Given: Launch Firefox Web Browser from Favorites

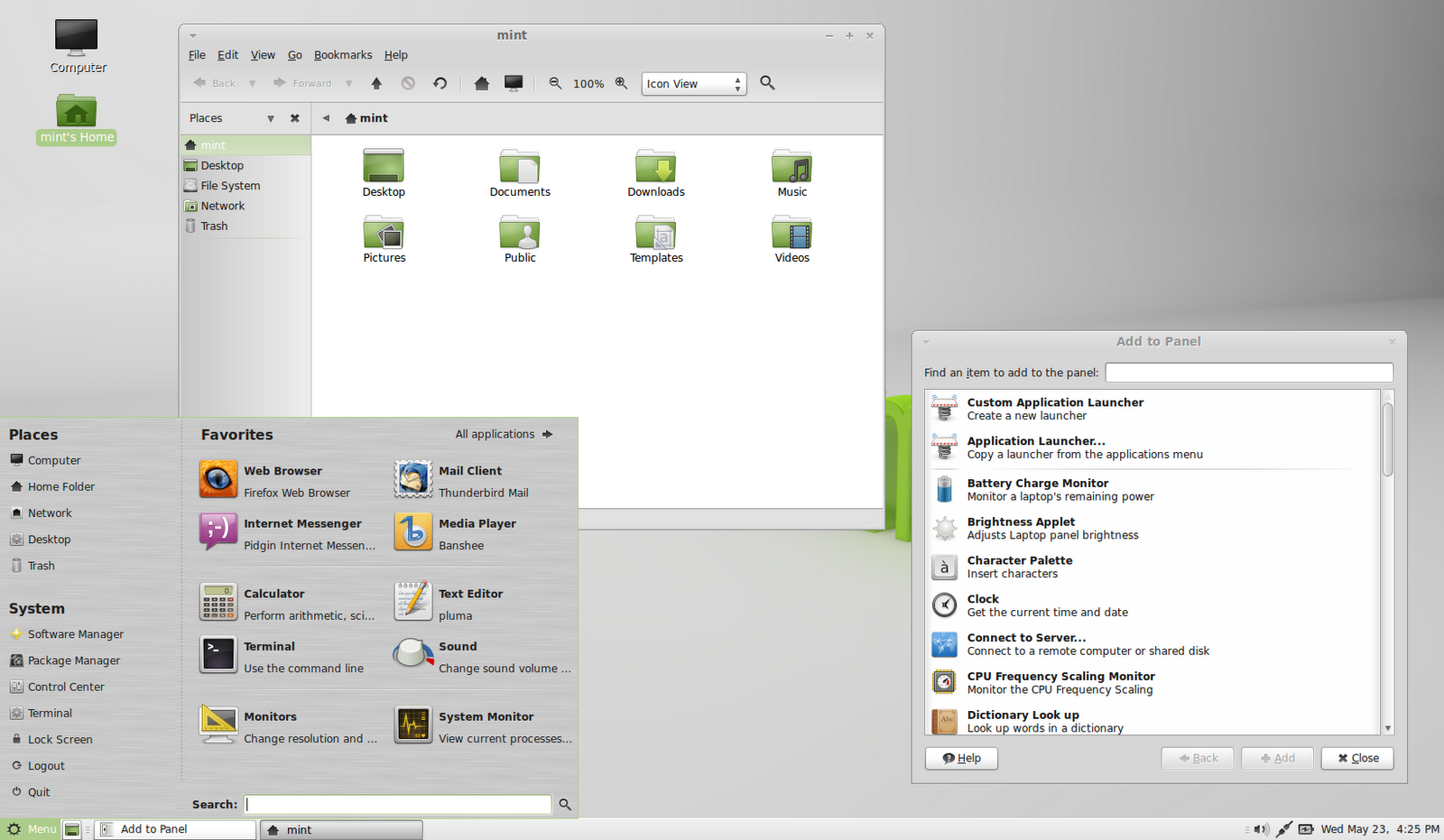Looking at the screenshot, I should (282, 481).
